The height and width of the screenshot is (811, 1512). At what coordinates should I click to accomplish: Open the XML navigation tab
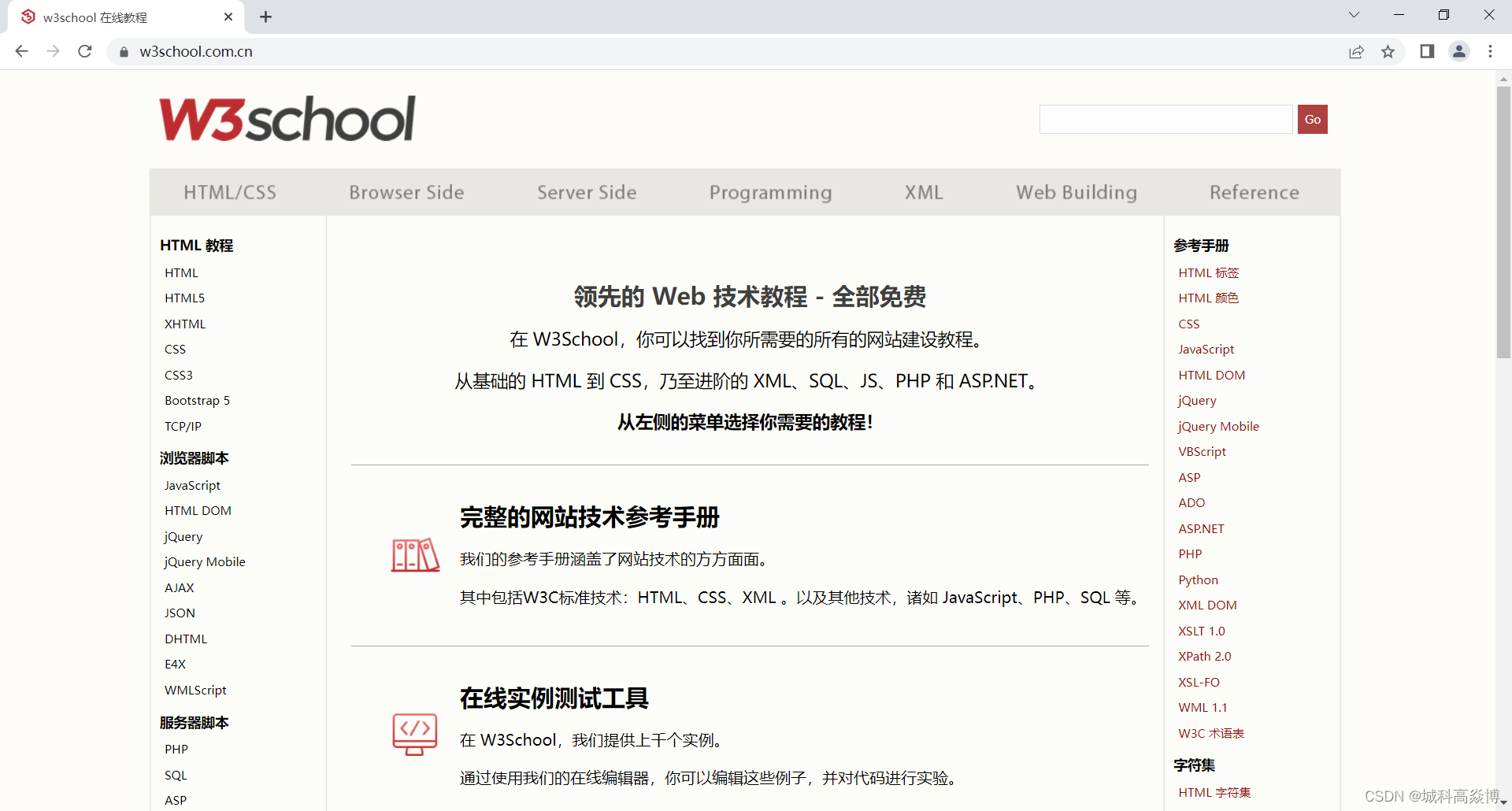pos(924,192)
